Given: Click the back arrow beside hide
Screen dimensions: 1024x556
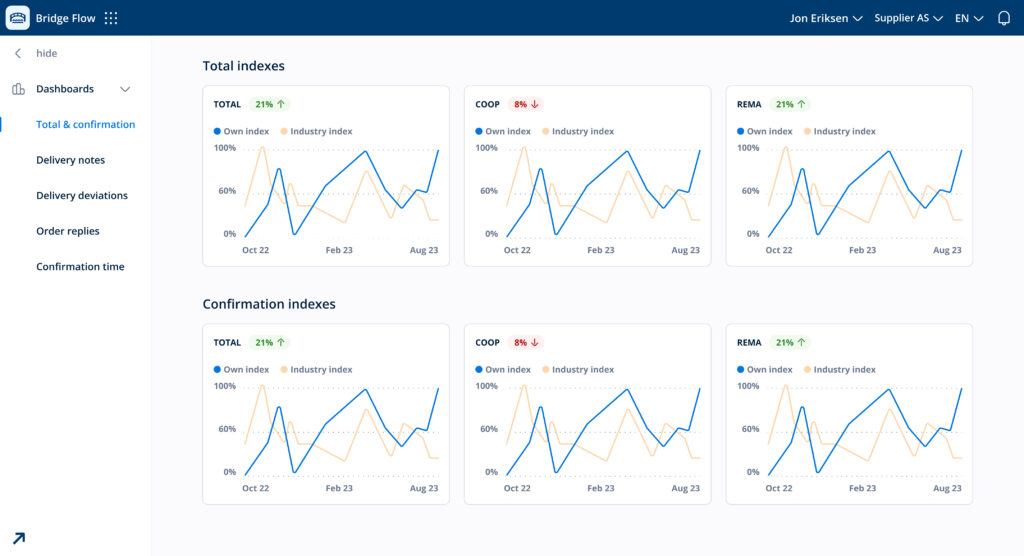Looking at the screenshot, I should pyautogui.click(x=18, y=53).
